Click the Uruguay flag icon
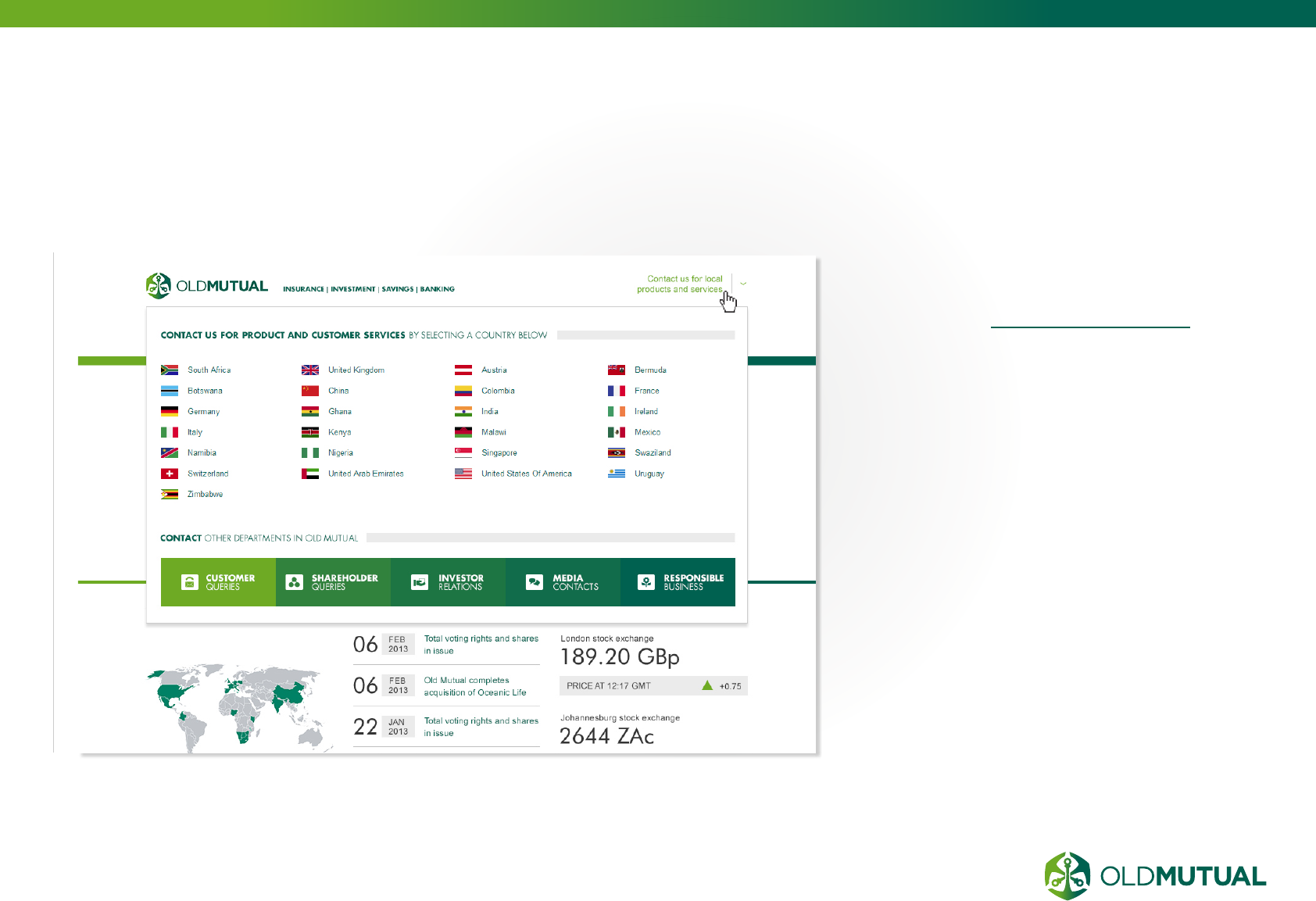The width and height of the screenshot is (1316, 901). 617,474
